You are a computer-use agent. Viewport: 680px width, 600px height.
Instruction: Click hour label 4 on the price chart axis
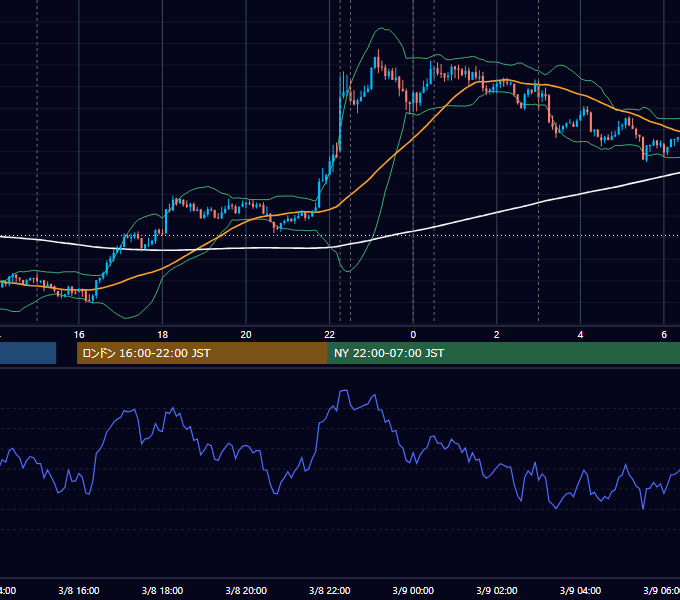tap(580, 334)
